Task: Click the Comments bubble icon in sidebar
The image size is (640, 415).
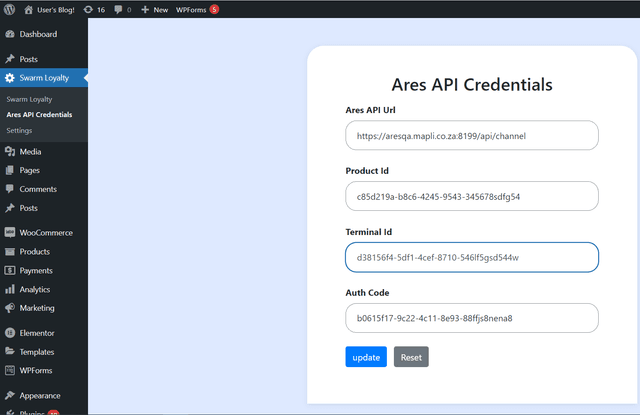Action: 10,189
